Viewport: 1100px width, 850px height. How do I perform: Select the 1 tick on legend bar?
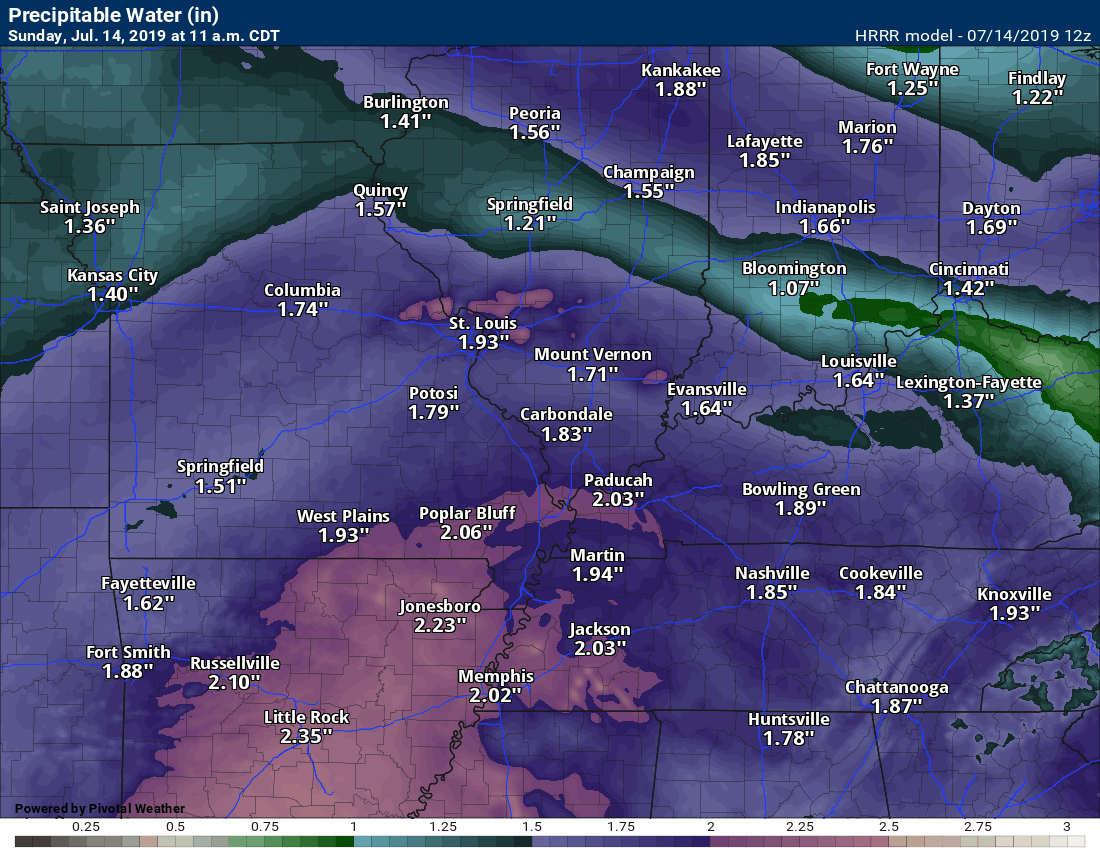pyautogui.click(x=355, y=826)
